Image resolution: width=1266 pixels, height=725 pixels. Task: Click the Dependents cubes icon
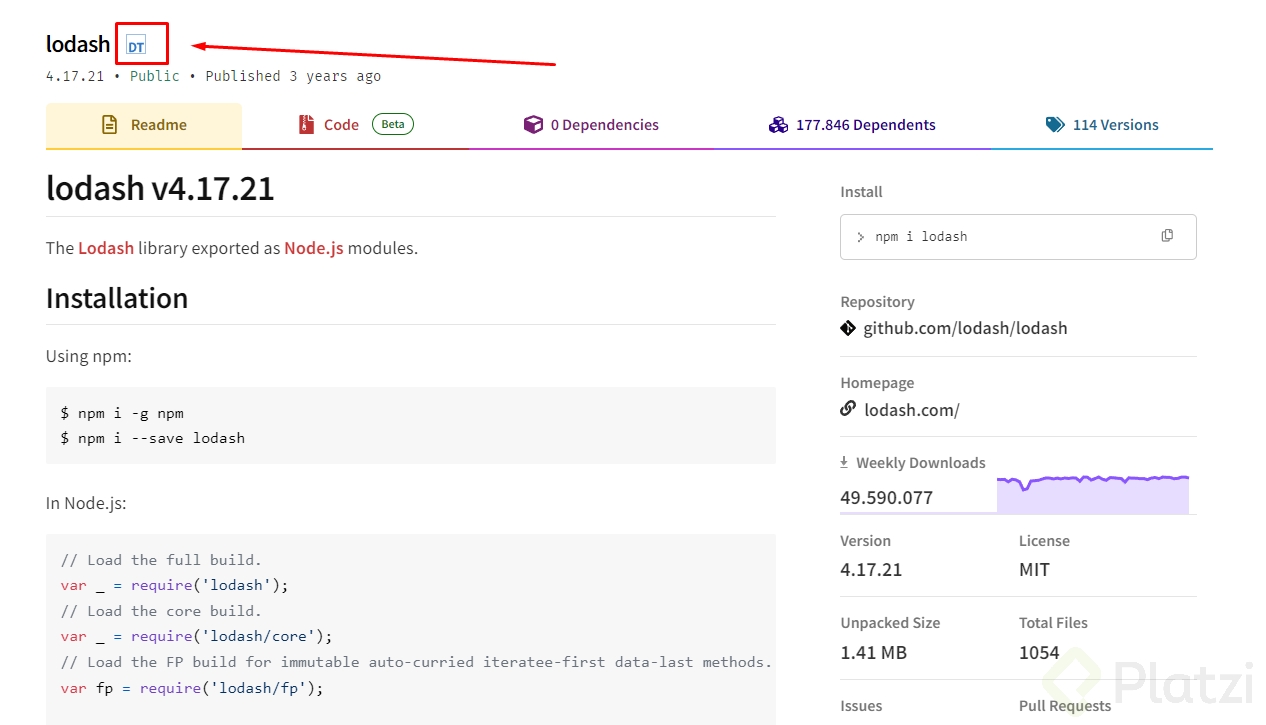tap(778, 125)
